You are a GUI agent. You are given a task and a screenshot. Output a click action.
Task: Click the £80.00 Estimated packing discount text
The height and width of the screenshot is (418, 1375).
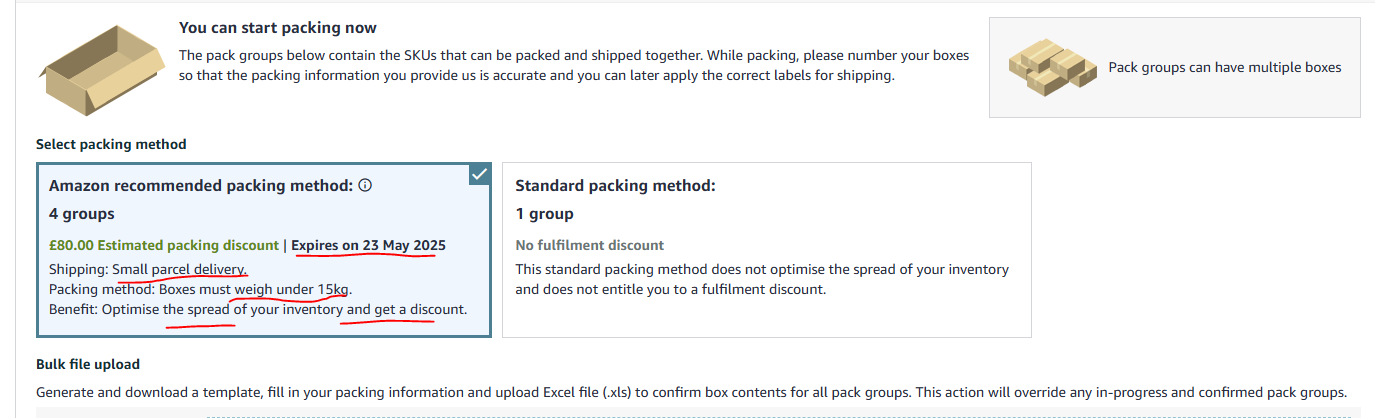tap(164, 245)
